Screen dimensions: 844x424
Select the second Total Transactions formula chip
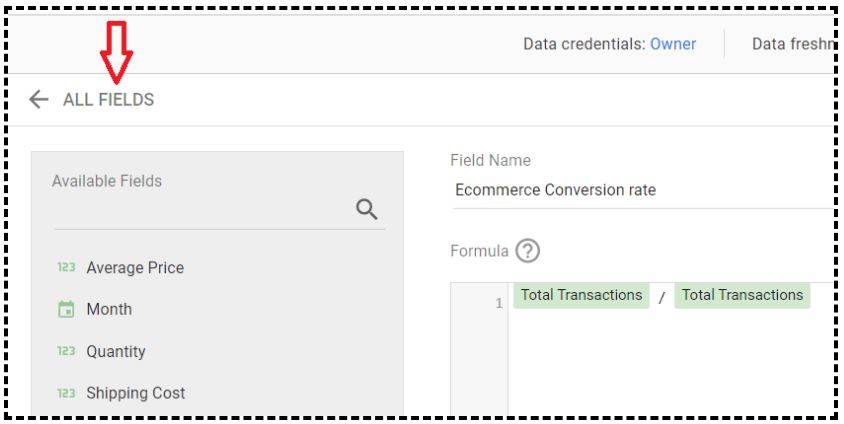coord(742,295)
